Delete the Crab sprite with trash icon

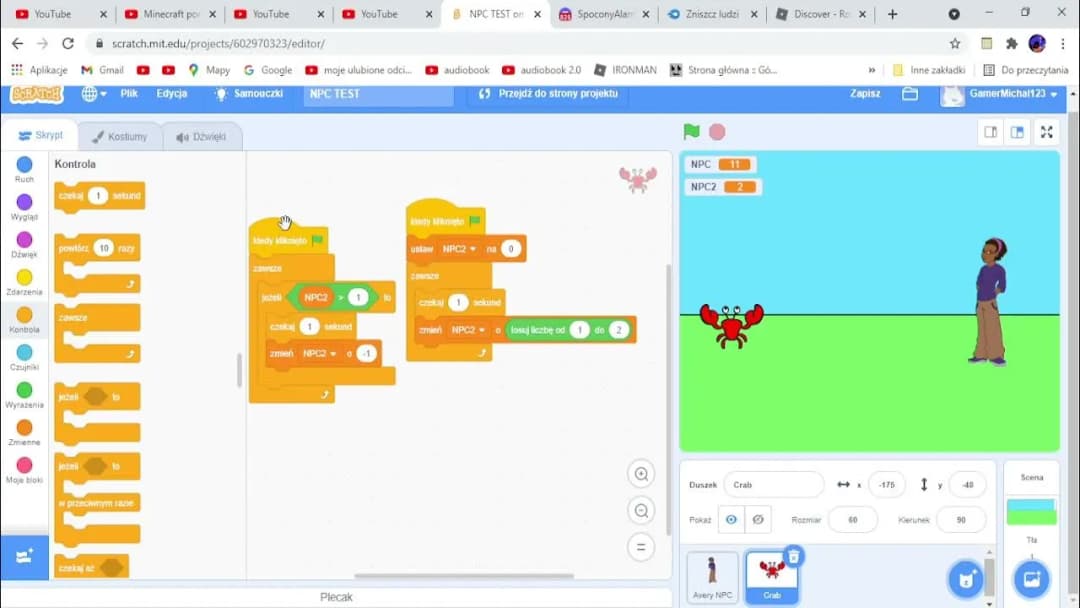pos(793,556)
